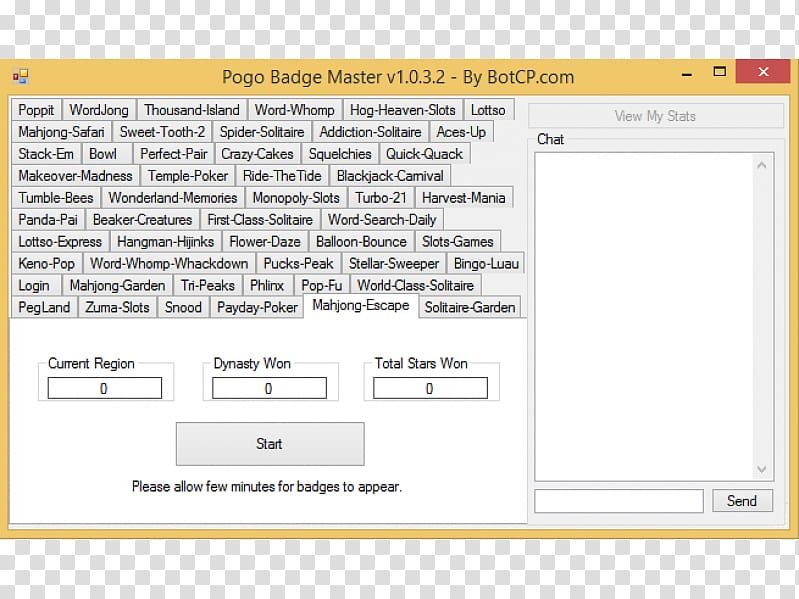
Task: Open the Lottso-Express tab
Action: click(60, 241)
